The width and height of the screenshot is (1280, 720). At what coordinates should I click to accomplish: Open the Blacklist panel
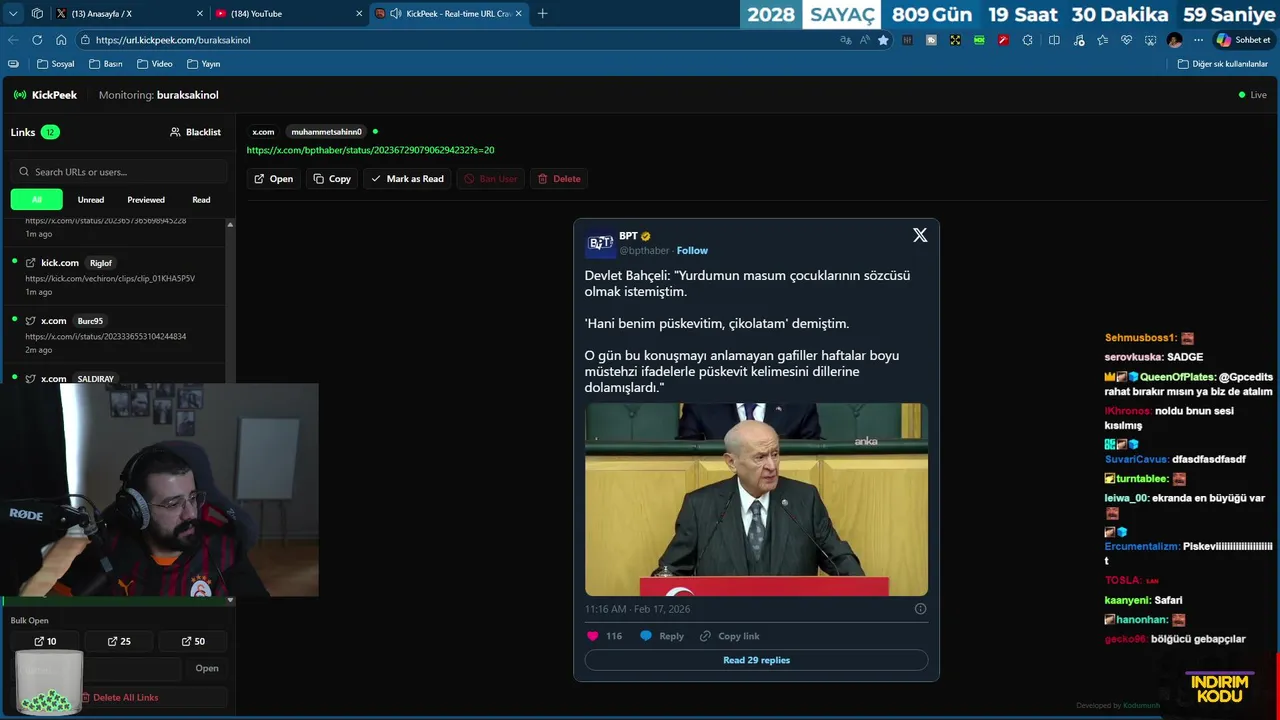195,132
